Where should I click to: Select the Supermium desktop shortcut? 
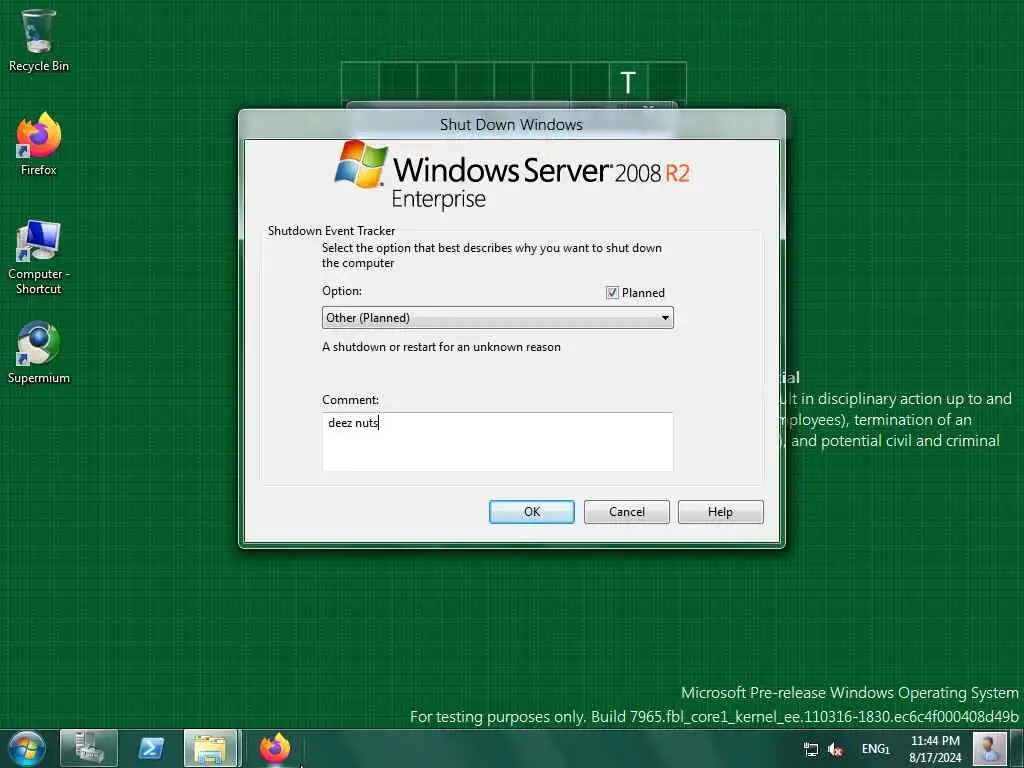pos(39,352)
